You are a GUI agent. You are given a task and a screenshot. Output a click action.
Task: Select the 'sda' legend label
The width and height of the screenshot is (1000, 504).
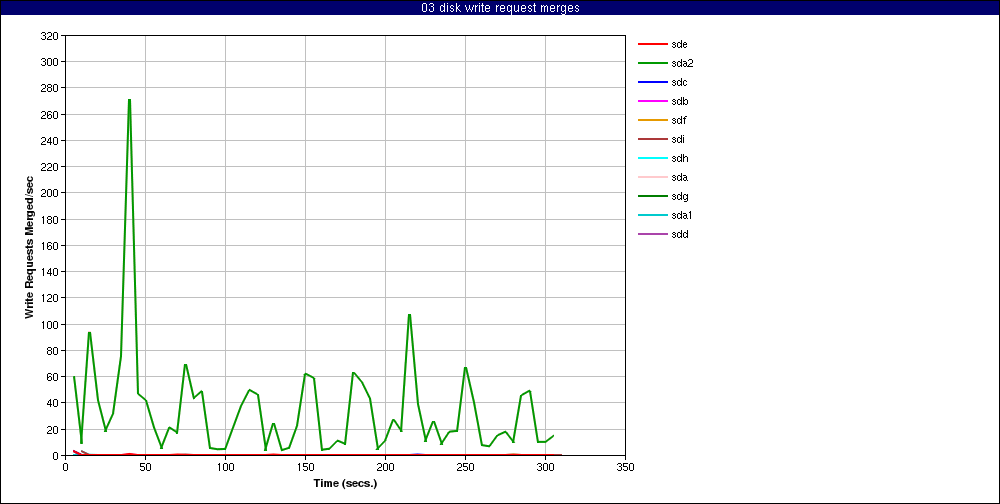click(x=679, y=177)
